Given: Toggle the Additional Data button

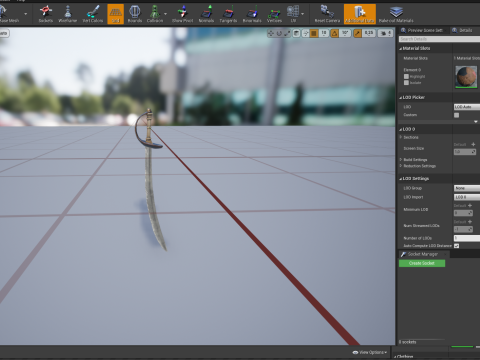Looking at the screenshot, I should [x=360, y=14].
